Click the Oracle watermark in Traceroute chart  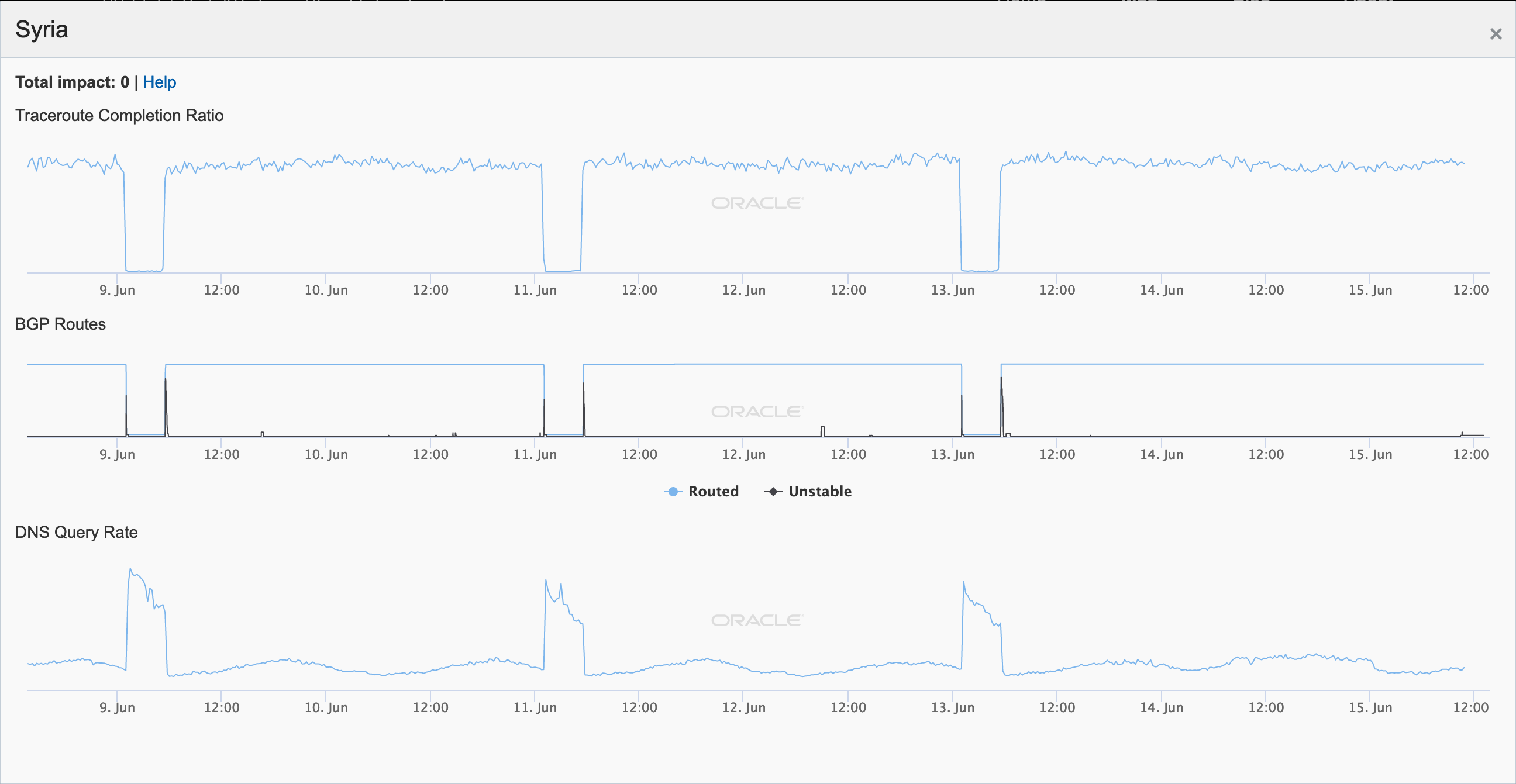tap(757, 203)
